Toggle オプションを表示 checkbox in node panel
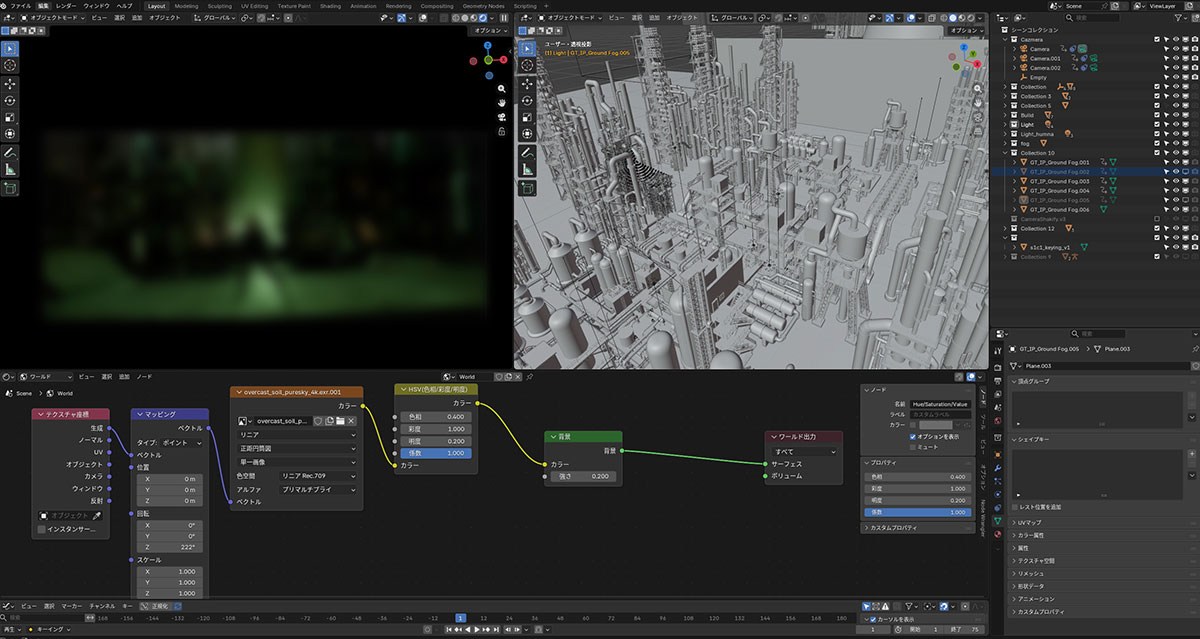Image resolution: width=1200 pixels, height=639 pixels. pyautogui.click(x=913, y=436)
